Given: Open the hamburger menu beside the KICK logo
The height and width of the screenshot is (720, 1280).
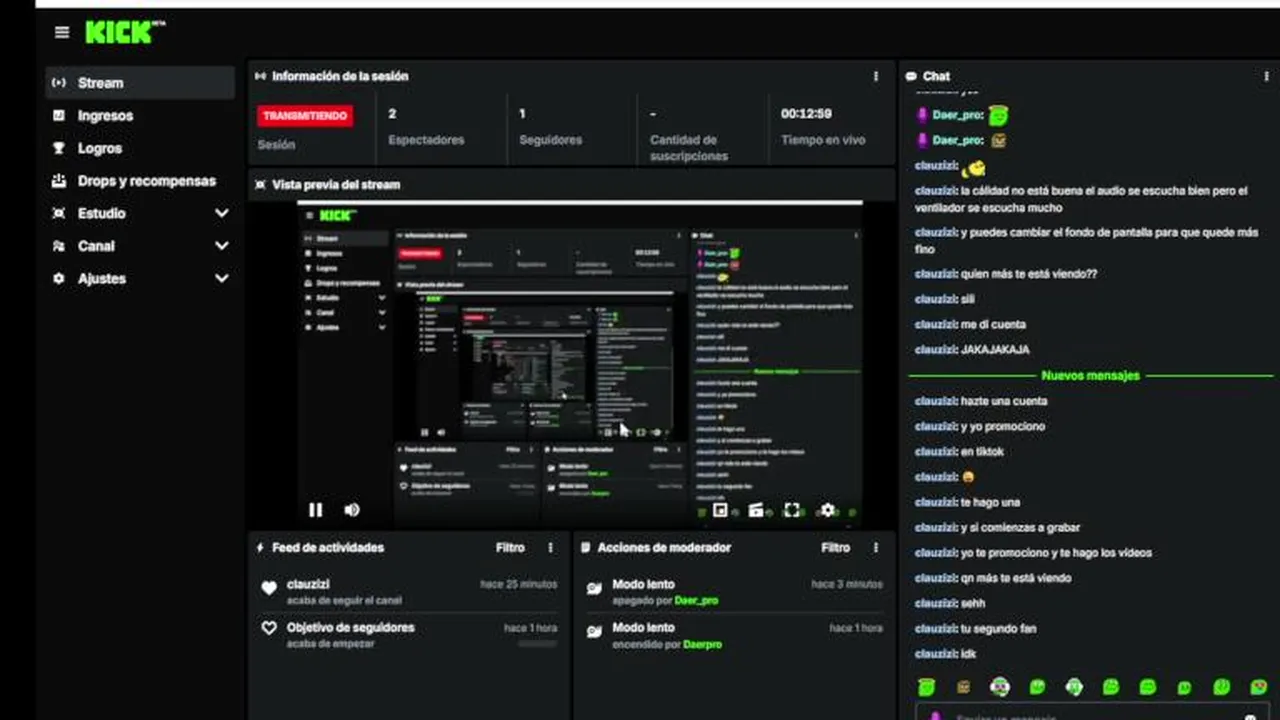Looking at the screenshot, I should (x=62, y=32).
